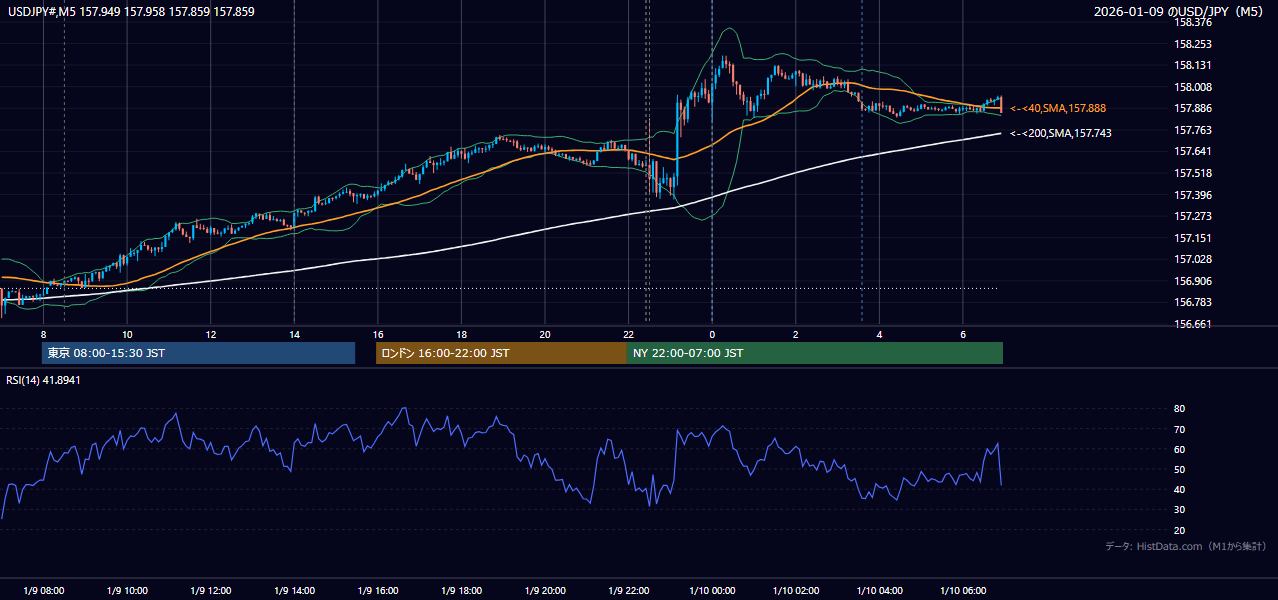Screen dimensions: 1278x600
Task: Click the bottom timestamp 1/9 08:00
Action: pyautogui.click(x=43, y=590)
